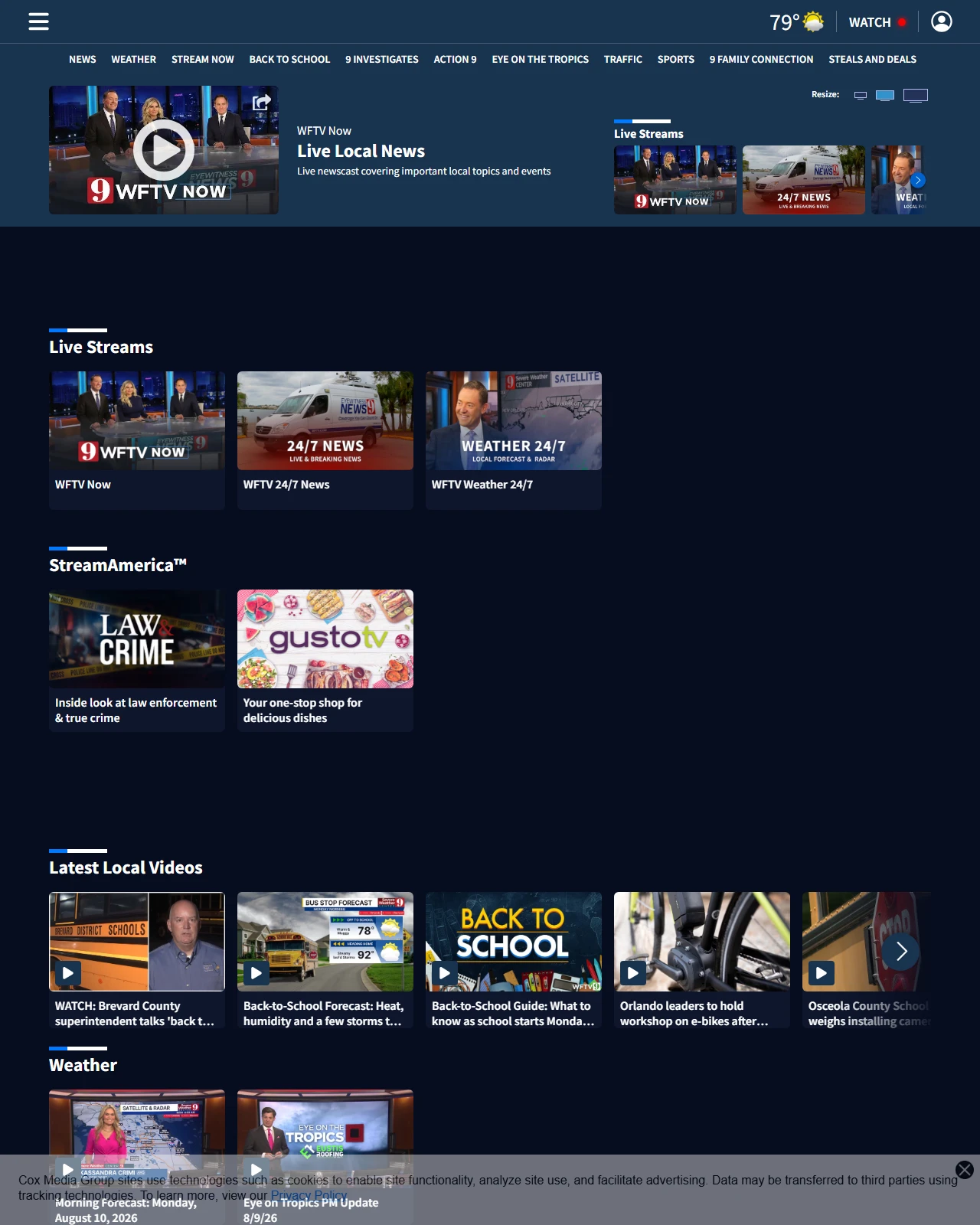Play the Osceola County School video
Image resolution: width=980 pixels, height=1225 pixels.
867,960
